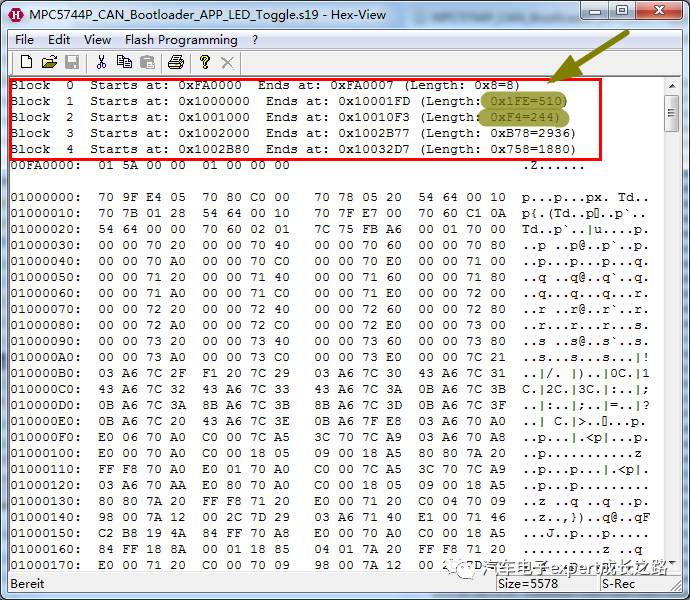Click address label 010000F0:
Image resolution: width=690 pixels, height=600 pixels.
point(46,437)
